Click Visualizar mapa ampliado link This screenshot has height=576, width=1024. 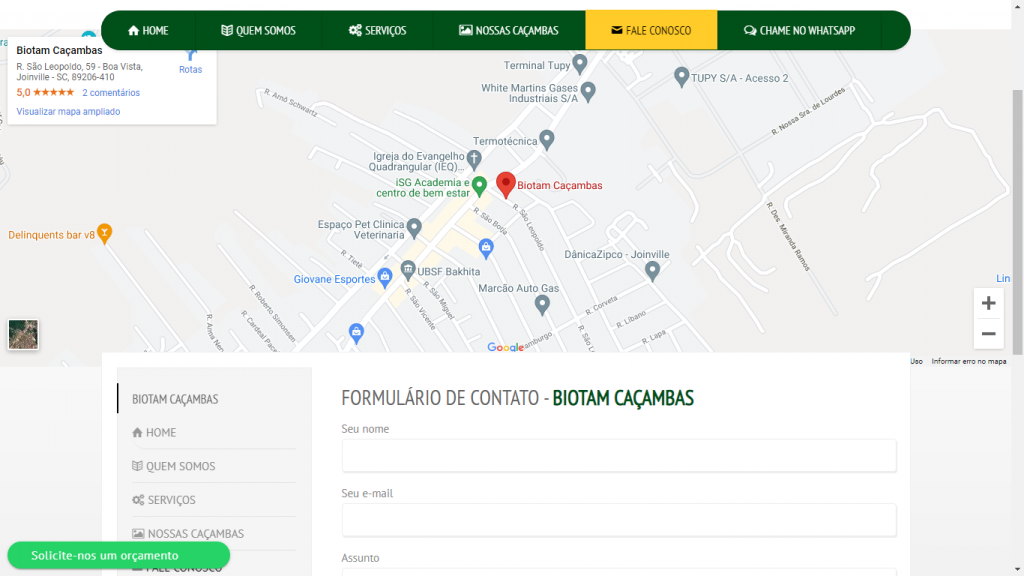click(x=68, y=112)
